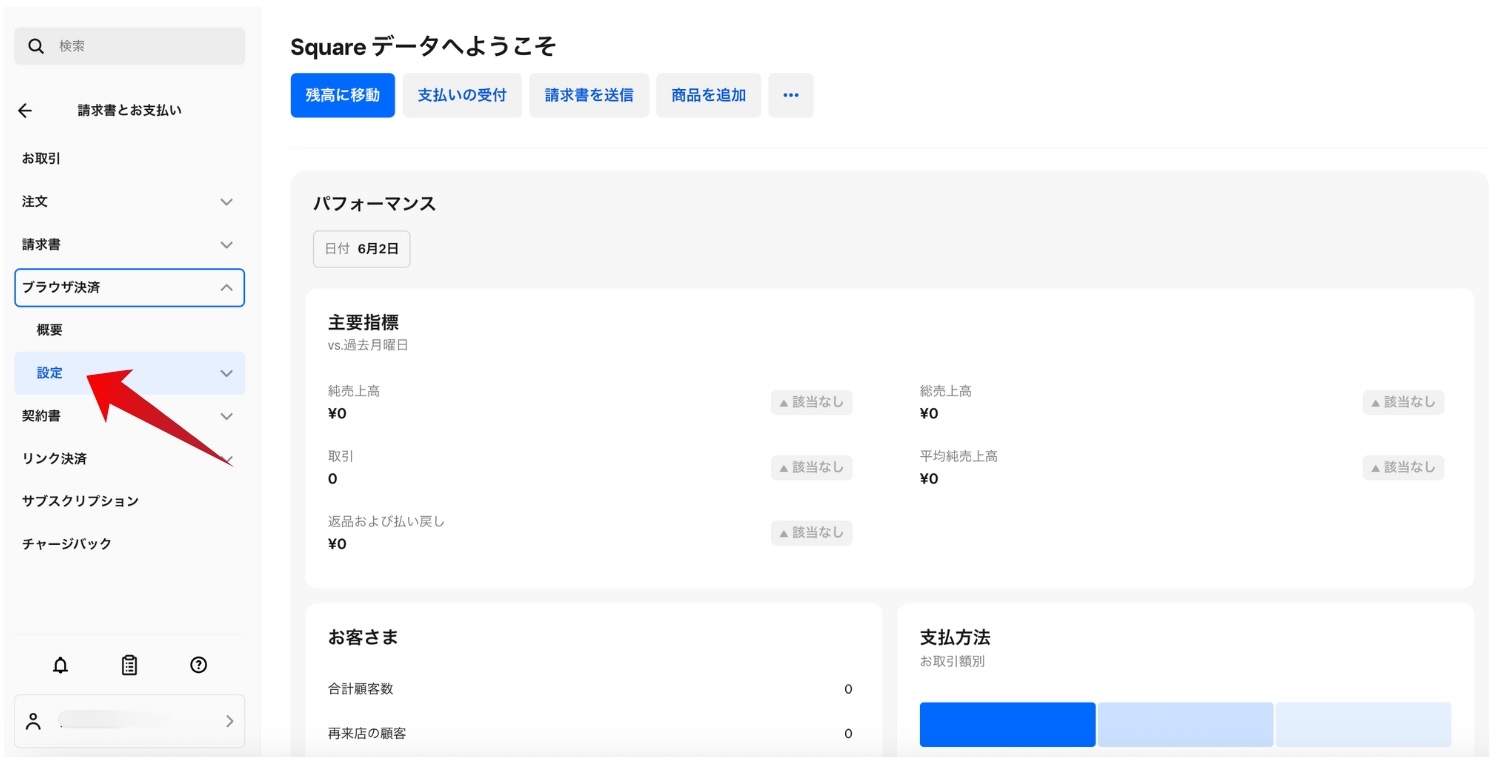Viewport: 1490px width, 760px height.
Task: Open サブスクリプション in the sidebar
Action: pyautogui.click(x=80, y=501)
